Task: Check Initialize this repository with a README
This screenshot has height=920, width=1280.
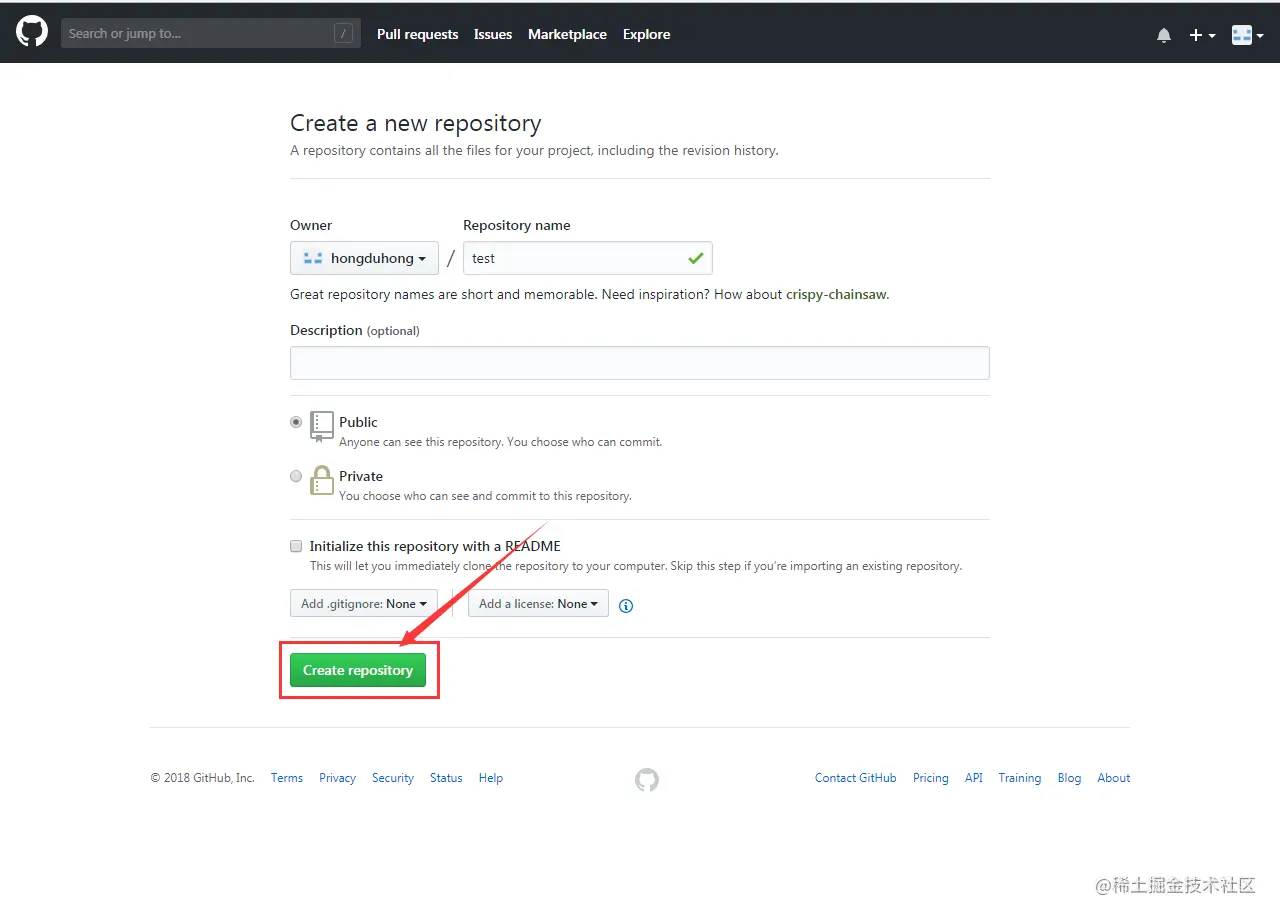Action: coord(296,546)
